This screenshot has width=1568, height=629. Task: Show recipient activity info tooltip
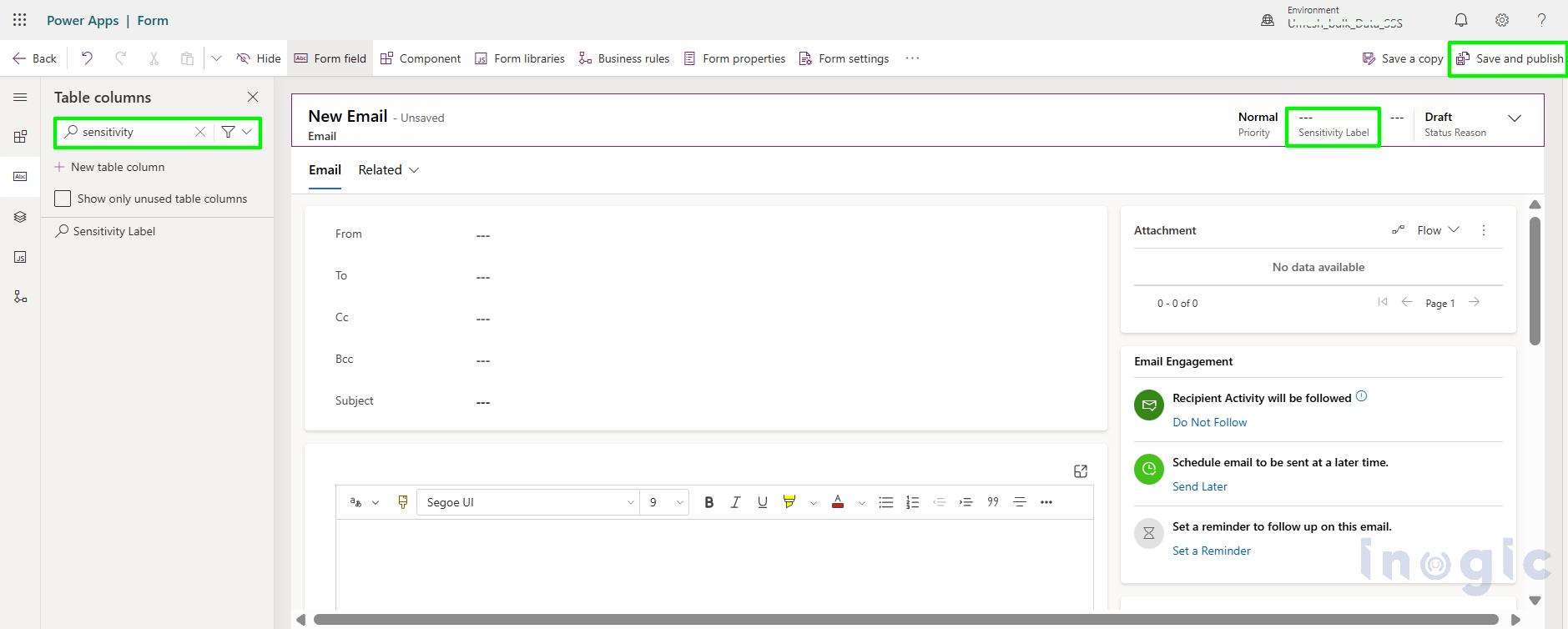click(x=1361, y=396)
